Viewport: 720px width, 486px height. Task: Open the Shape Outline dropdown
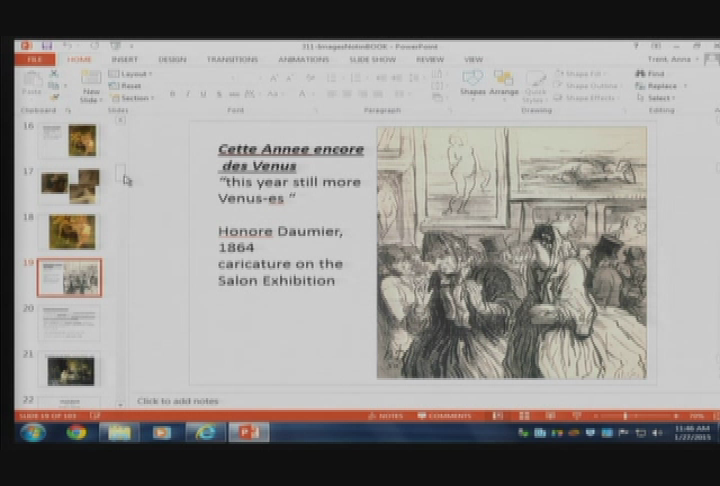point(587,85)
